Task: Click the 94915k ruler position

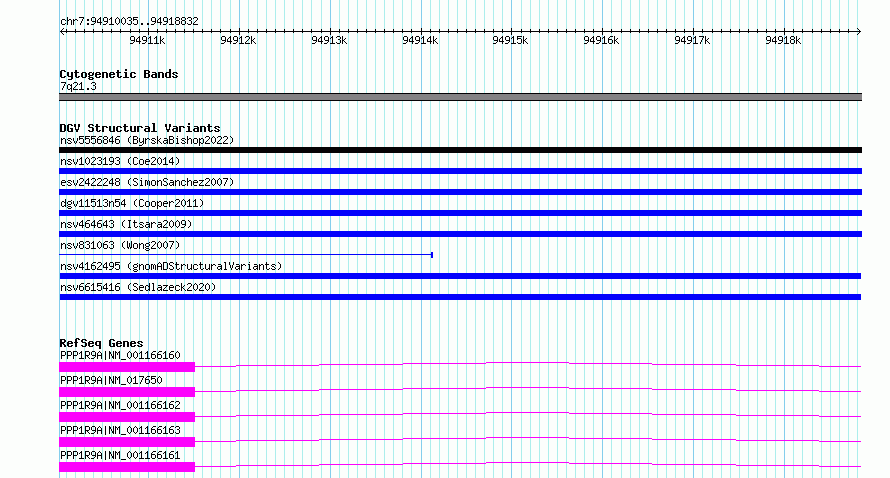Action: click(510, 40)
